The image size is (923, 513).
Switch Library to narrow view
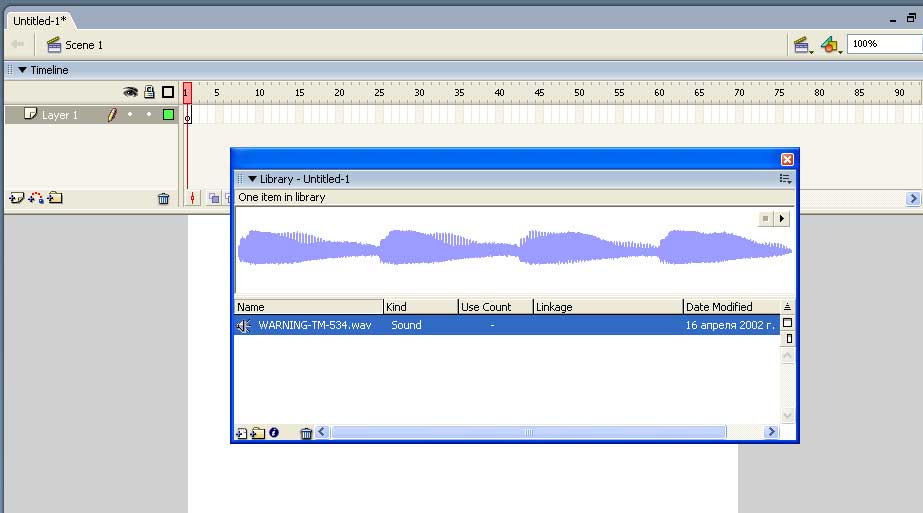[788, 339]
